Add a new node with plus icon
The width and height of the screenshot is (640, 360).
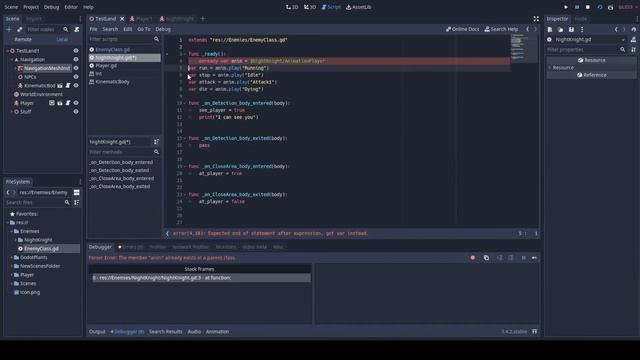(9, 29)
